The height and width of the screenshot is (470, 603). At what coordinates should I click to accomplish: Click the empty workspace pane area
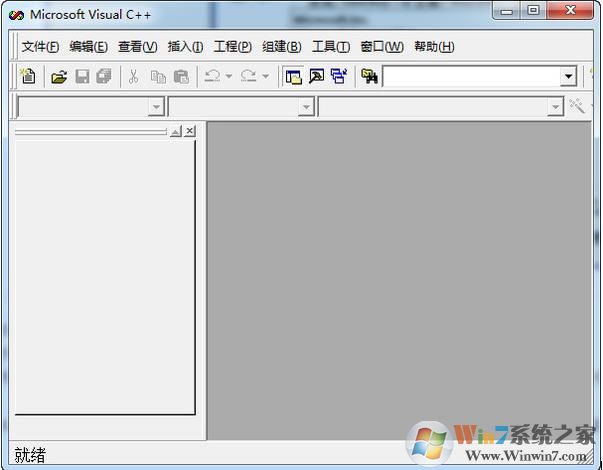[105, 277]
